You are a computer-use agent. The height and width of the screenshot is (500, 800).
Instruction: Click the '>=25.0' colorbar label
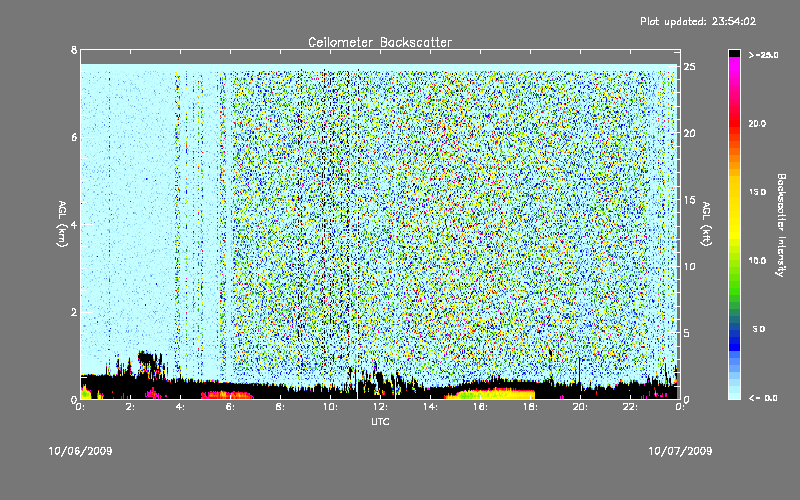point(763,55)
